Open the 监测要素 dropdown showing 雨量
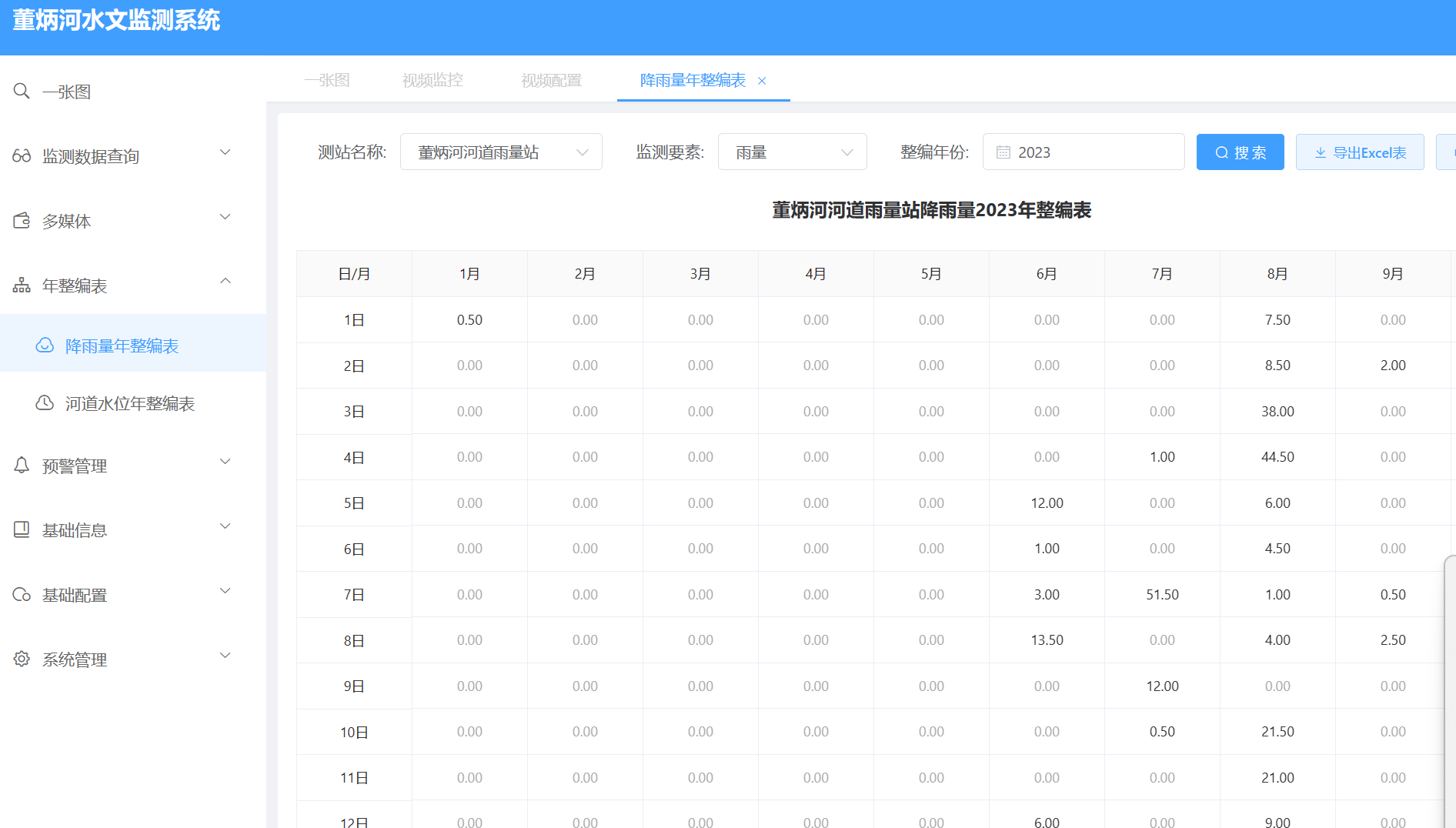The width and height of the screenshot is (1456, 828). click(x=793, y=152)
